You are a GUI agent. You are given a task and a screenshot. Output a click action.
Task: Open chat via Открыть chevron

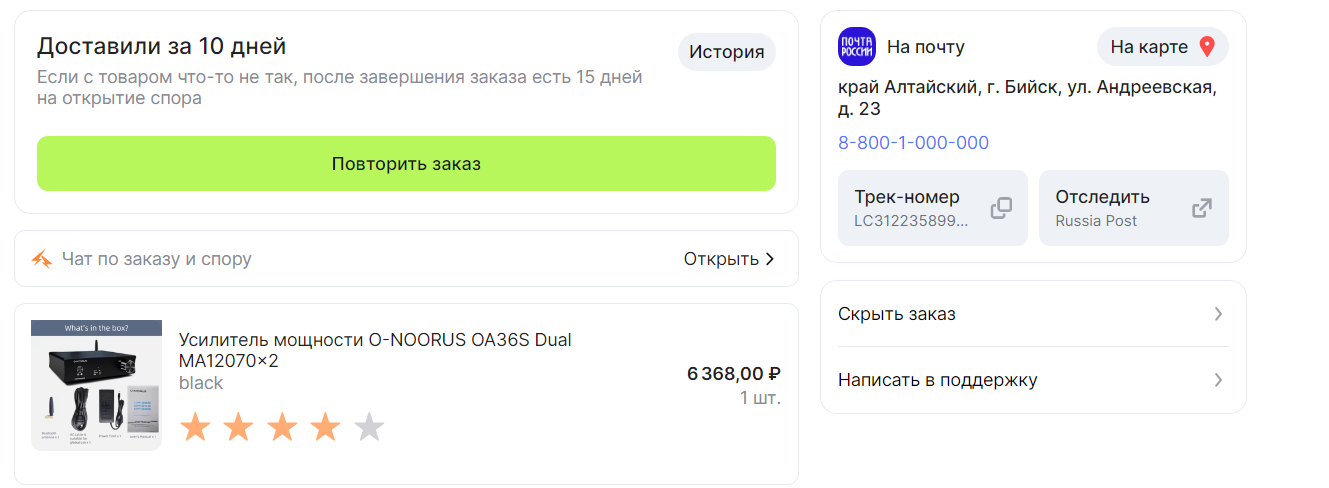(769, 259)
